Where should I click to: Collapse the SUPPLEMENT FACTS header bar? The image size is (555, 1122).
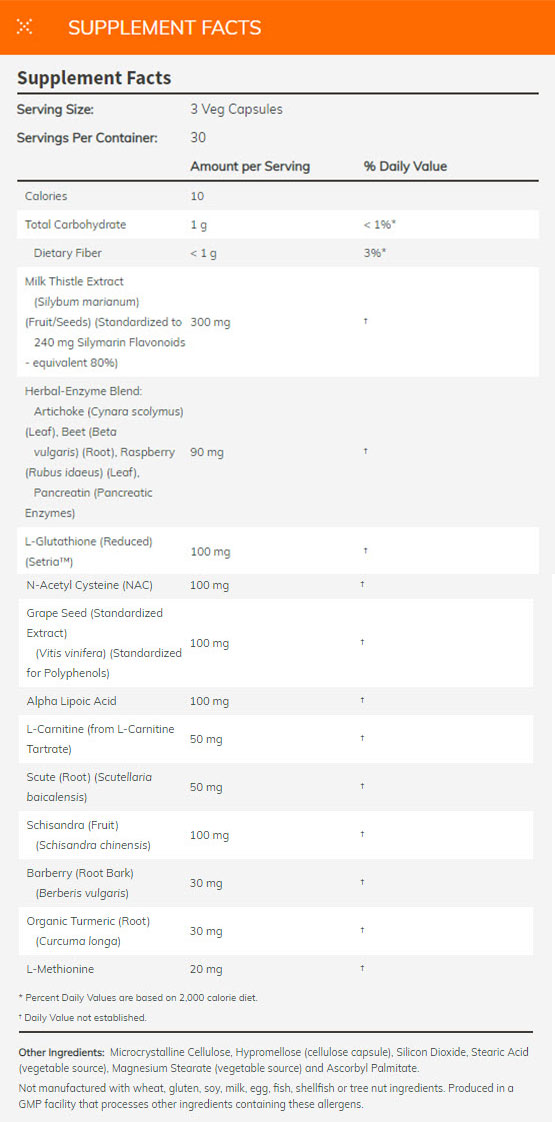point(278,27)
